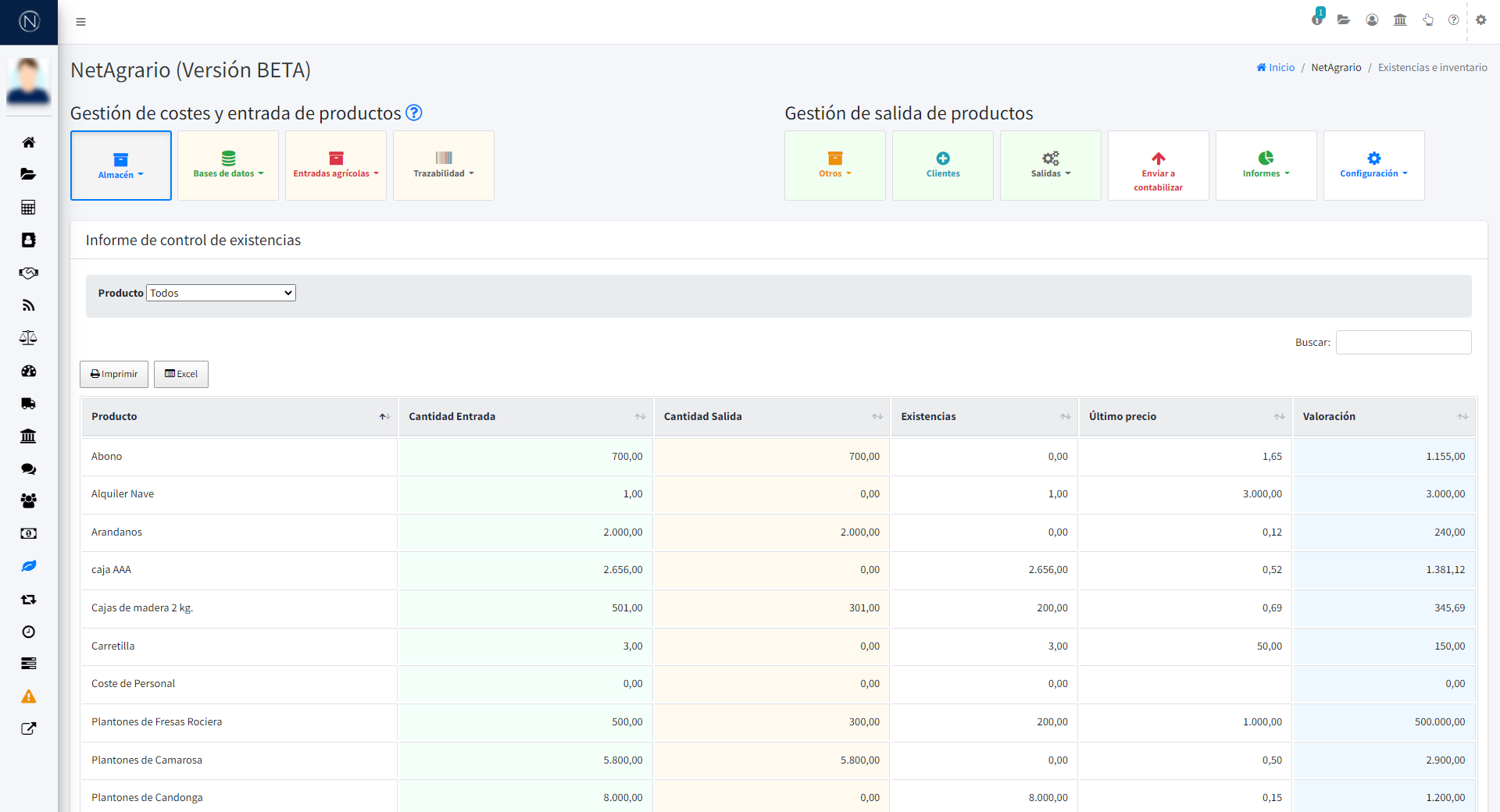Open the balance scale icon in sidebar
This screenshot has height=812, width=1500.
pyautogui.click(x=29, y=338)
